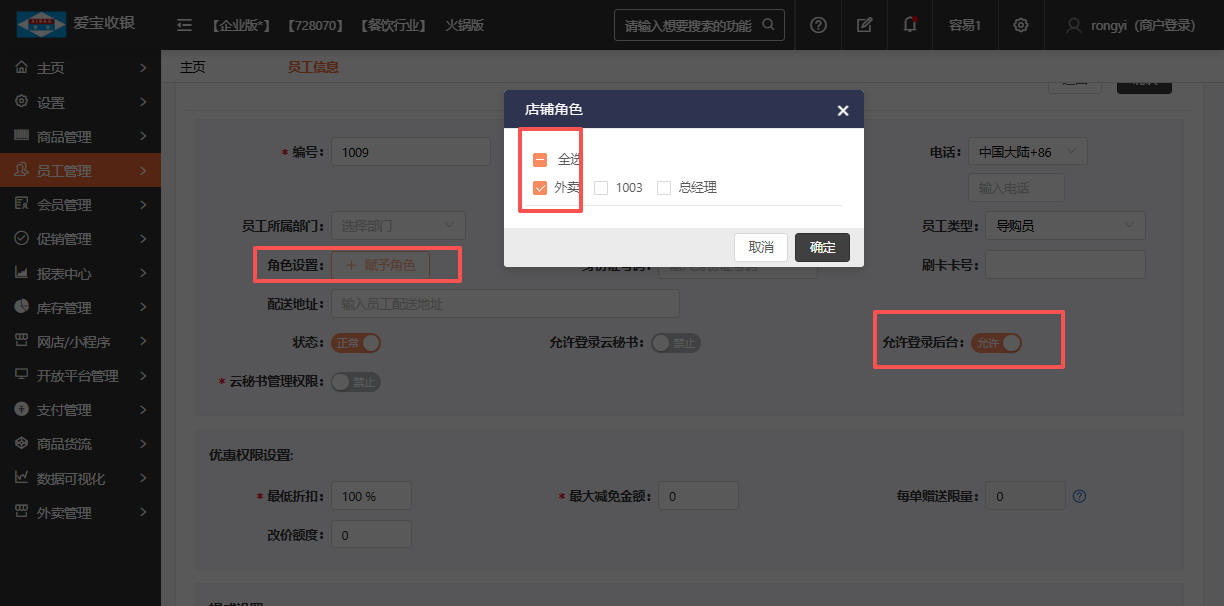Click the settings gear icon in top bar
The width and height of the screenshot is (1224, 606).
1020,25
